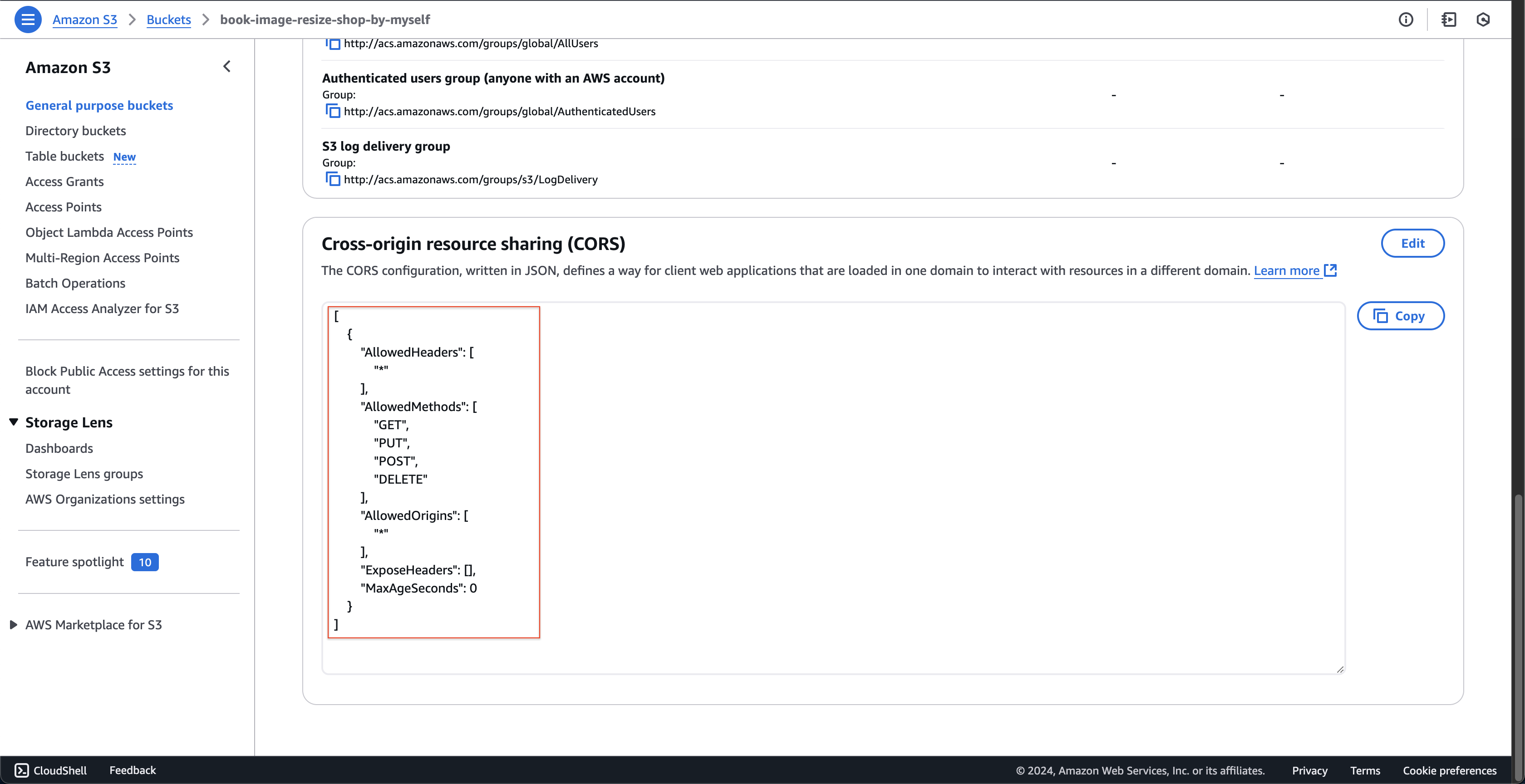Open the hamburger navigation menu
Viewport: 1525px width, 784px height.
click(28, 20)
